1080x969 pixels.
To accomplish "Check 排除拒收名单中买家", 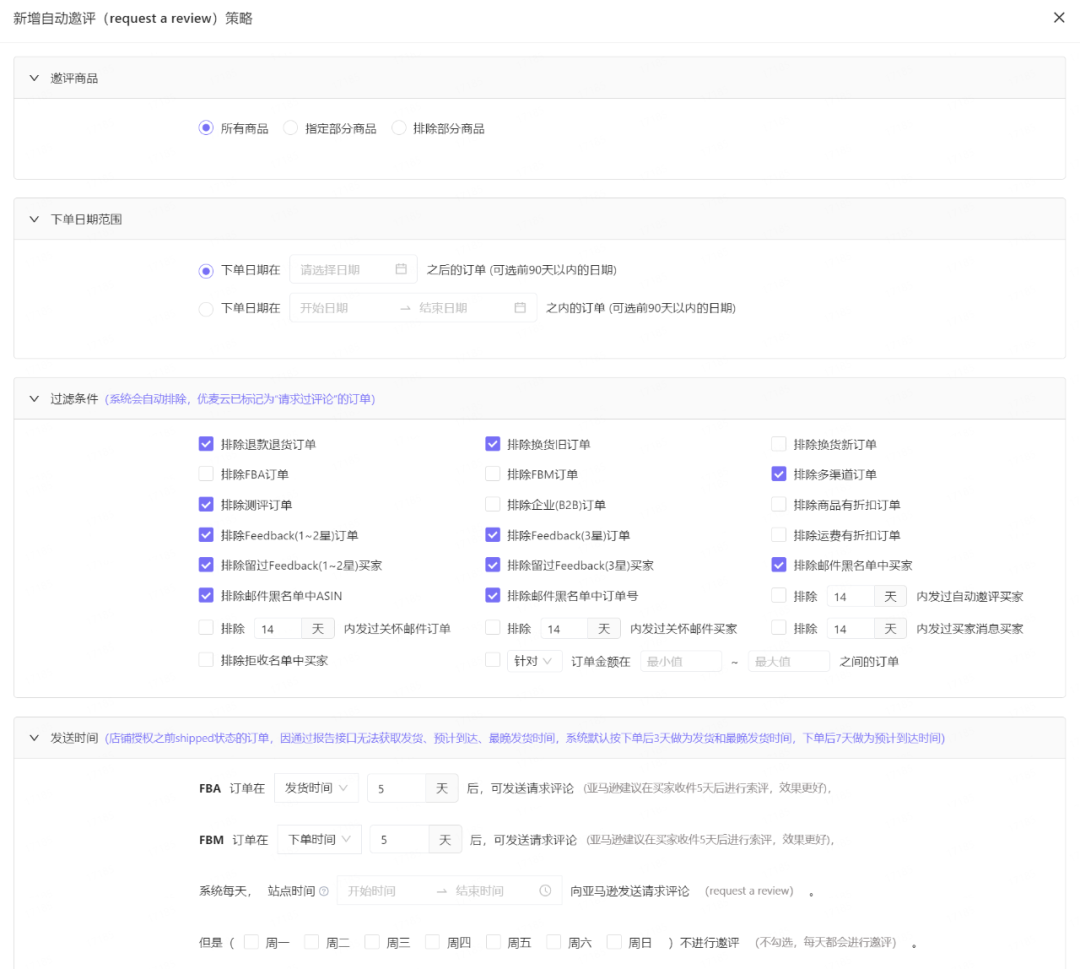I will pyautogui.click(x=206, y=660).
